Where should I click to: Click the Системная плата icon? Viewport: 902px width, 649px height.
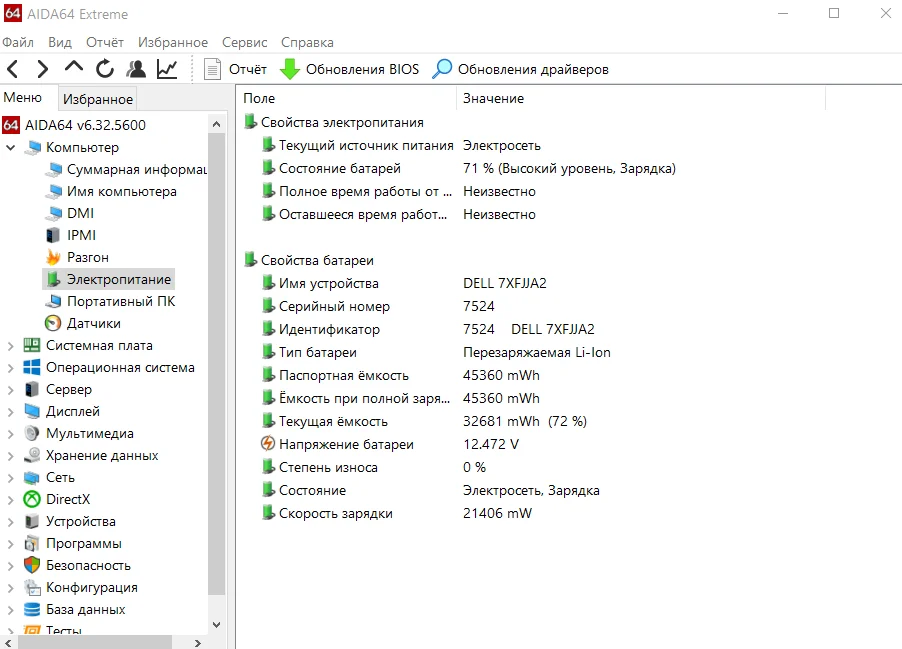32,345
